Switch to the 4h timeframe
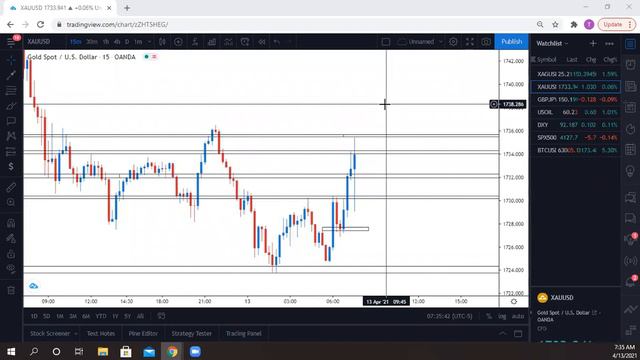 [x=117, y=42]
